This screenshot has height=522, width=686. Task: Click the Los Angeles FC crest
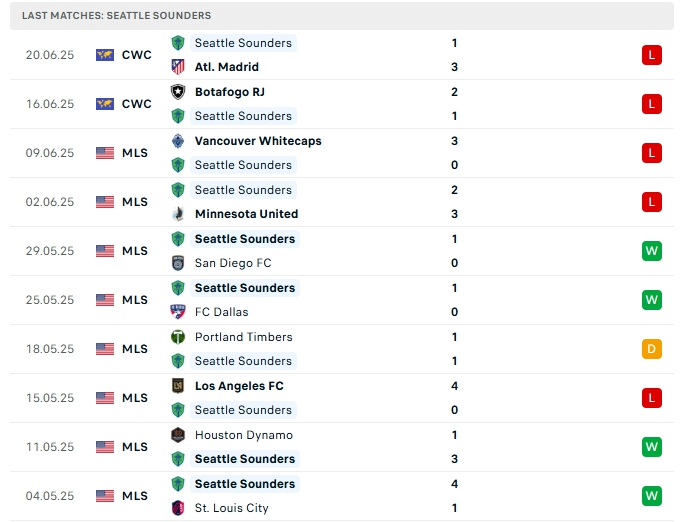click(178, 386)
